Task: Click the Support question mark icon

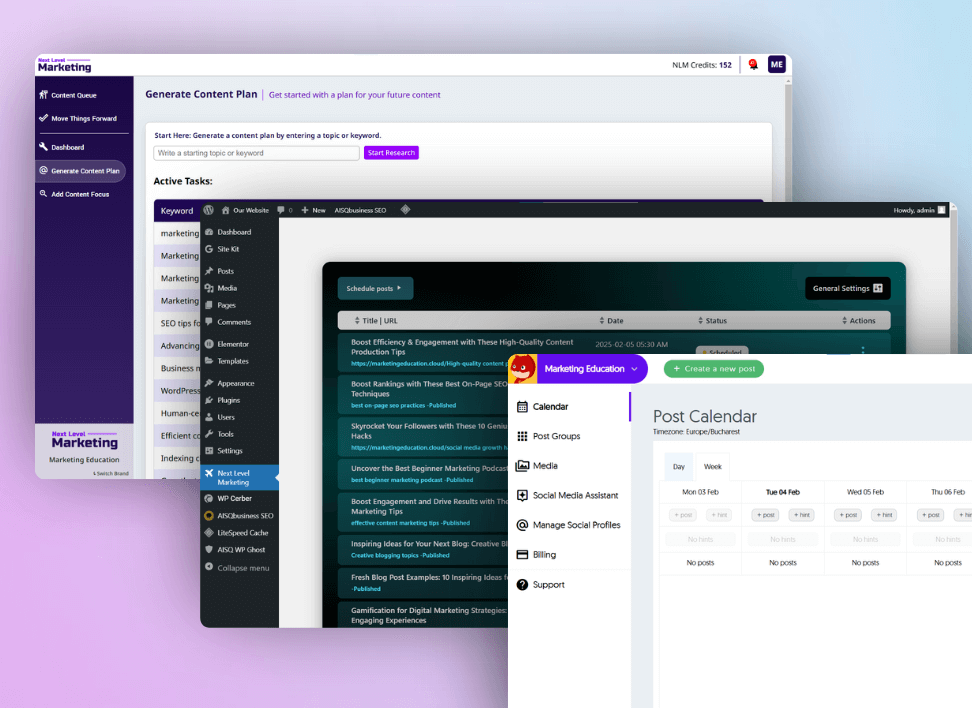Action: point(522,584)
